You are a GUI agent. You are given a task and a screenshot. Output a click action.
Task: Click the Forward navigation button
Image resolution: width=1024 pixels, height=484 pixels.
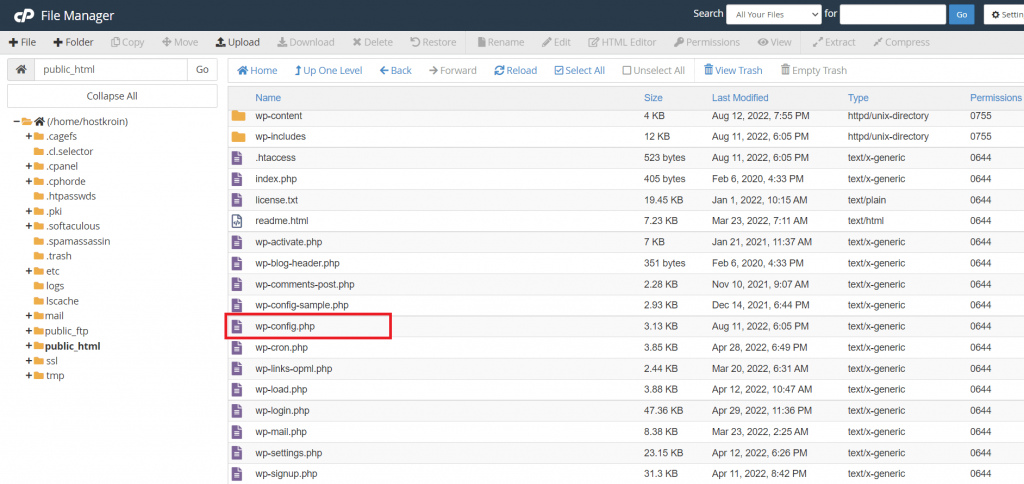click(453, 71)
